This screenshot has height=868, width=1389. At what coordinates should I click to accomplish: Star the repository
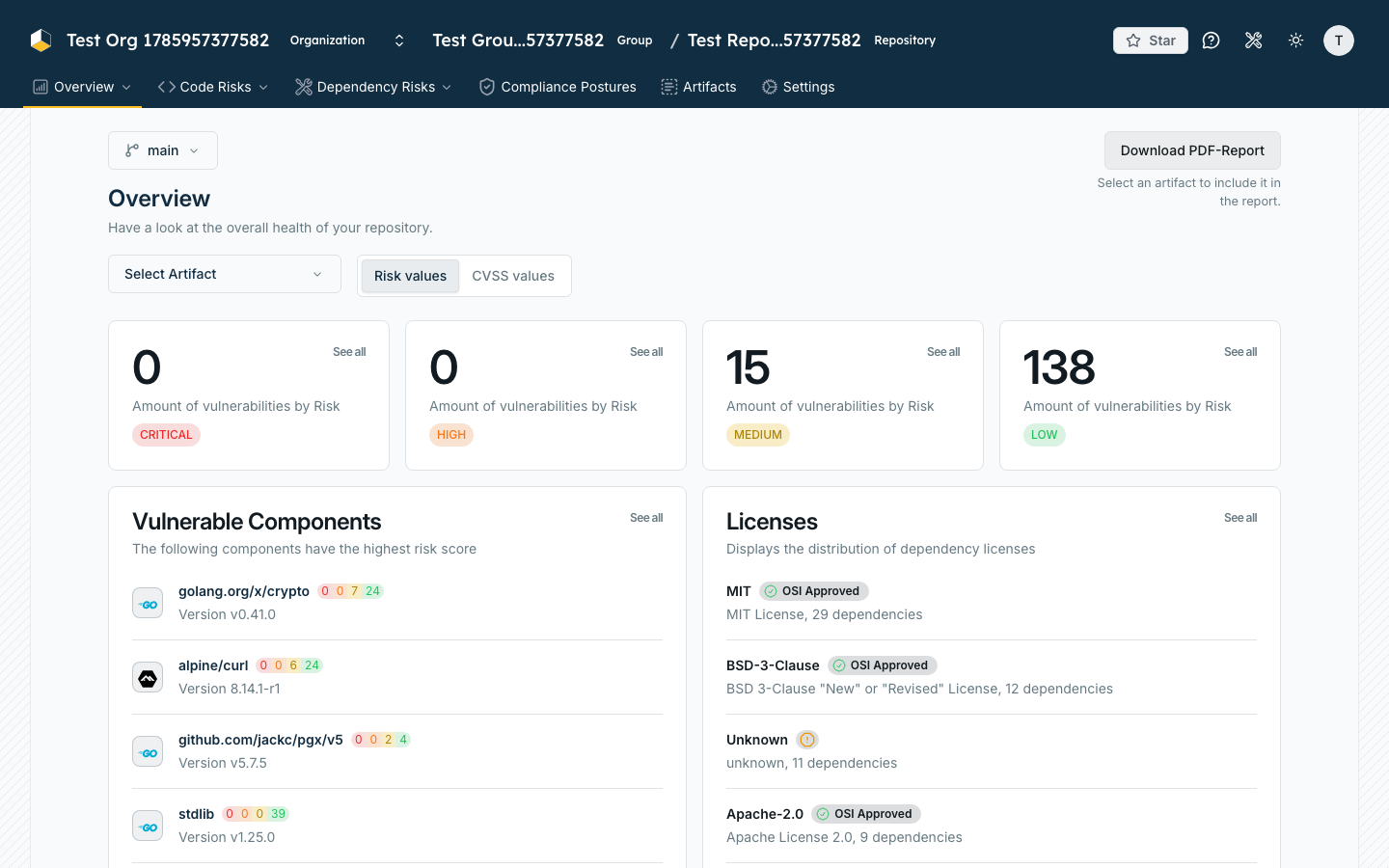click(1151, 41)
